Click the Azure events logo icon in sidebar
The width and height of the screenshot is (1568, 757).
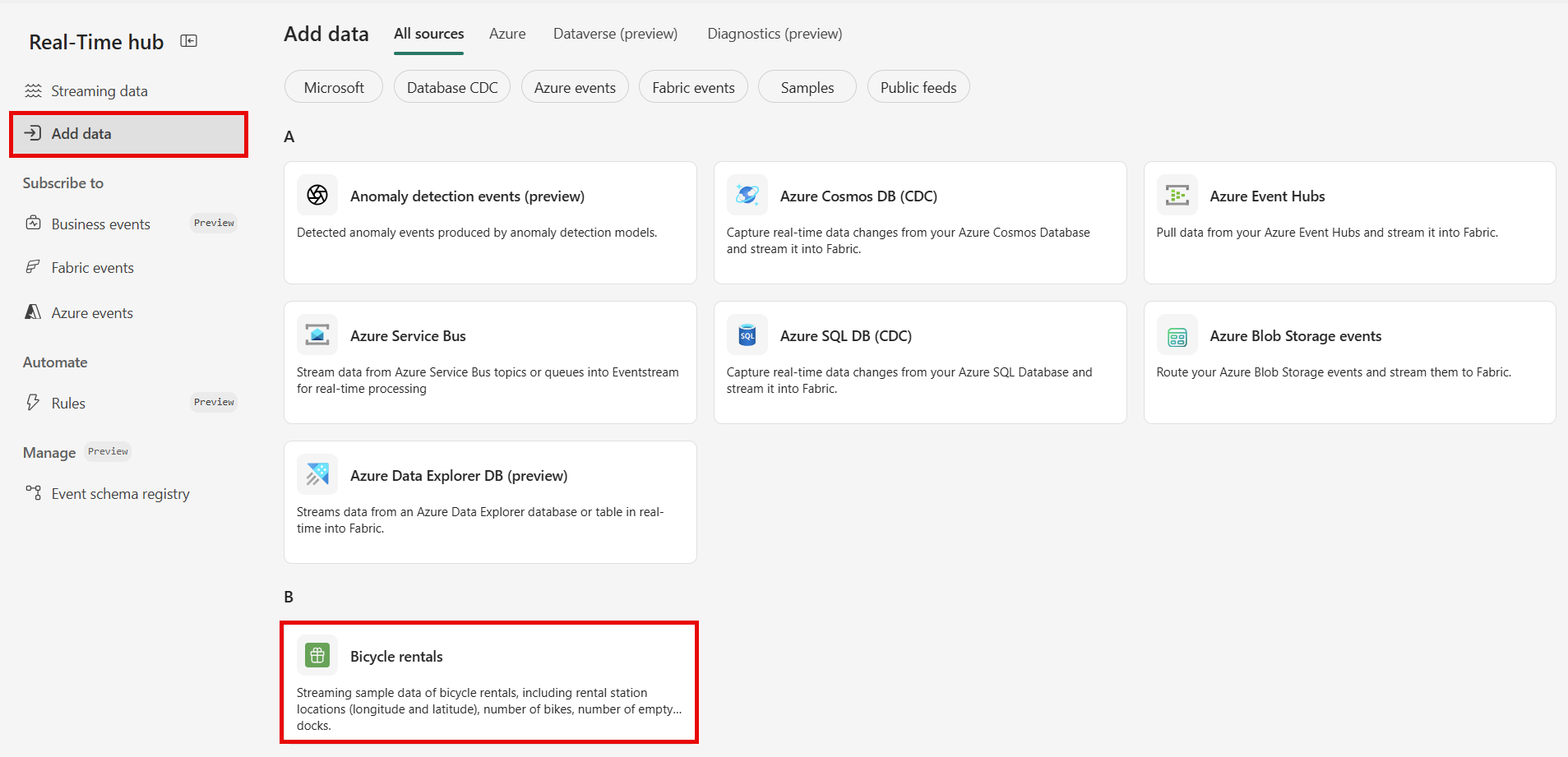[x=33, y=312]
